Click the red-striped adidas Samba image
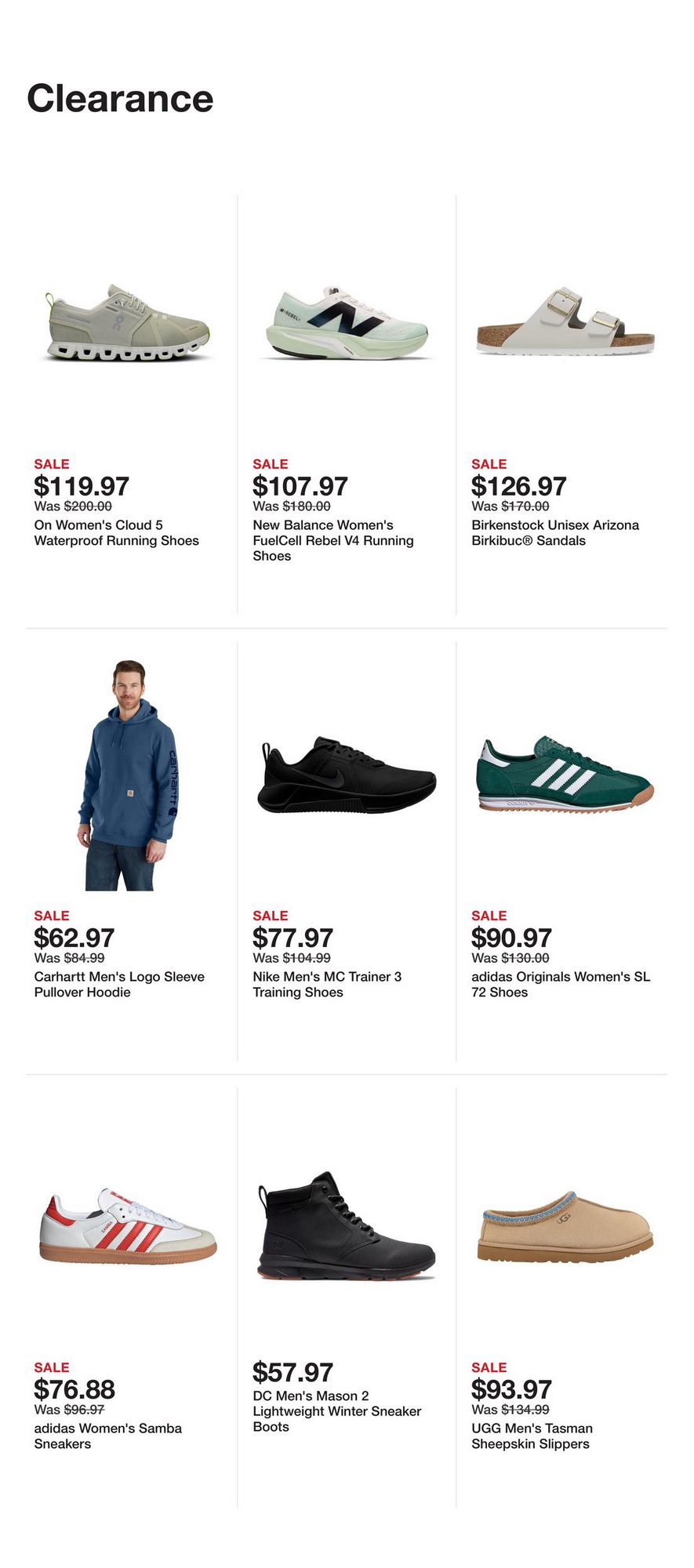Viewport: 694px width, 1568px height. click(x=128, y=1225)
